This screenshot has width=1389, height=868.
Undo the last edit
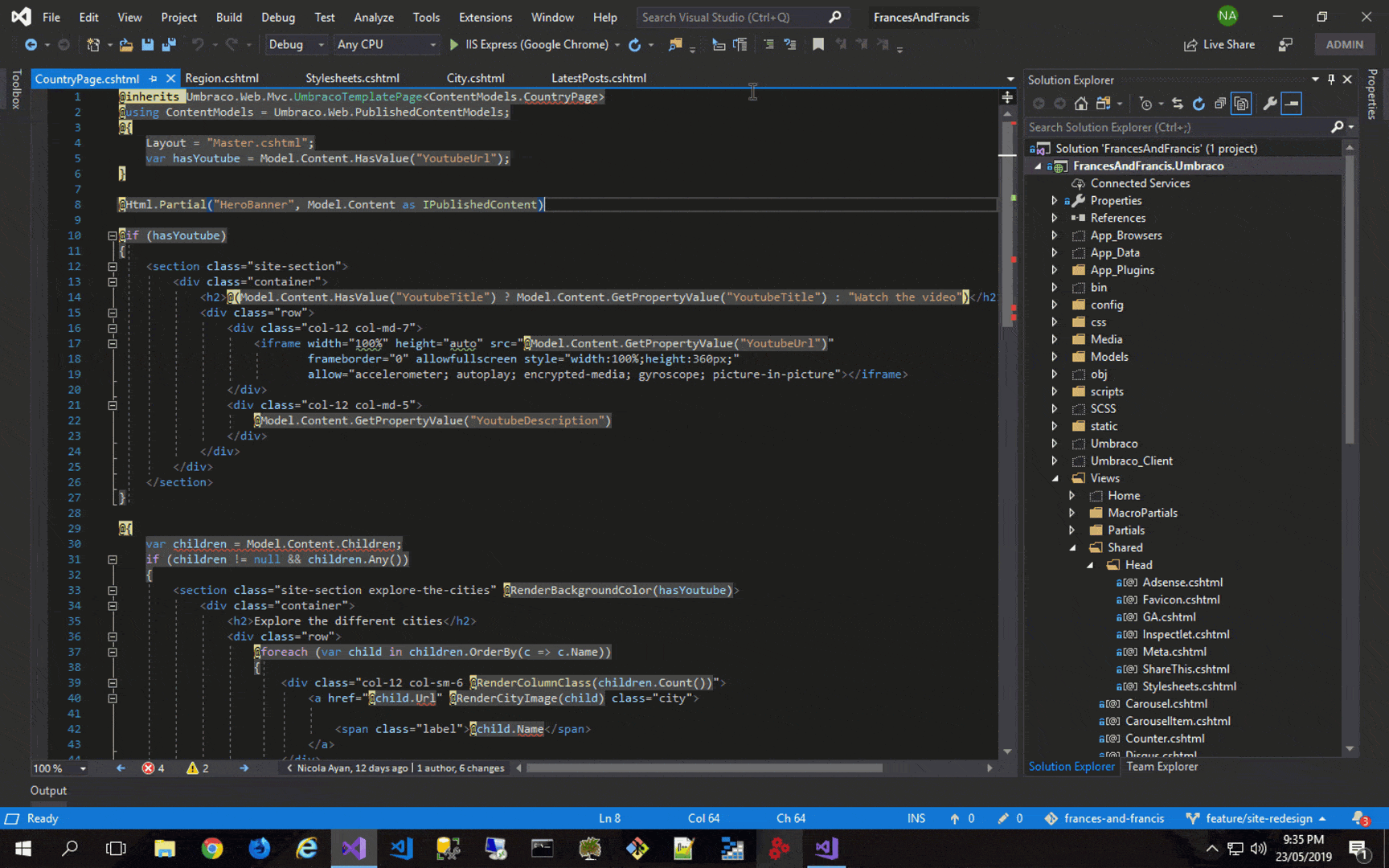(x=199, y=45)
